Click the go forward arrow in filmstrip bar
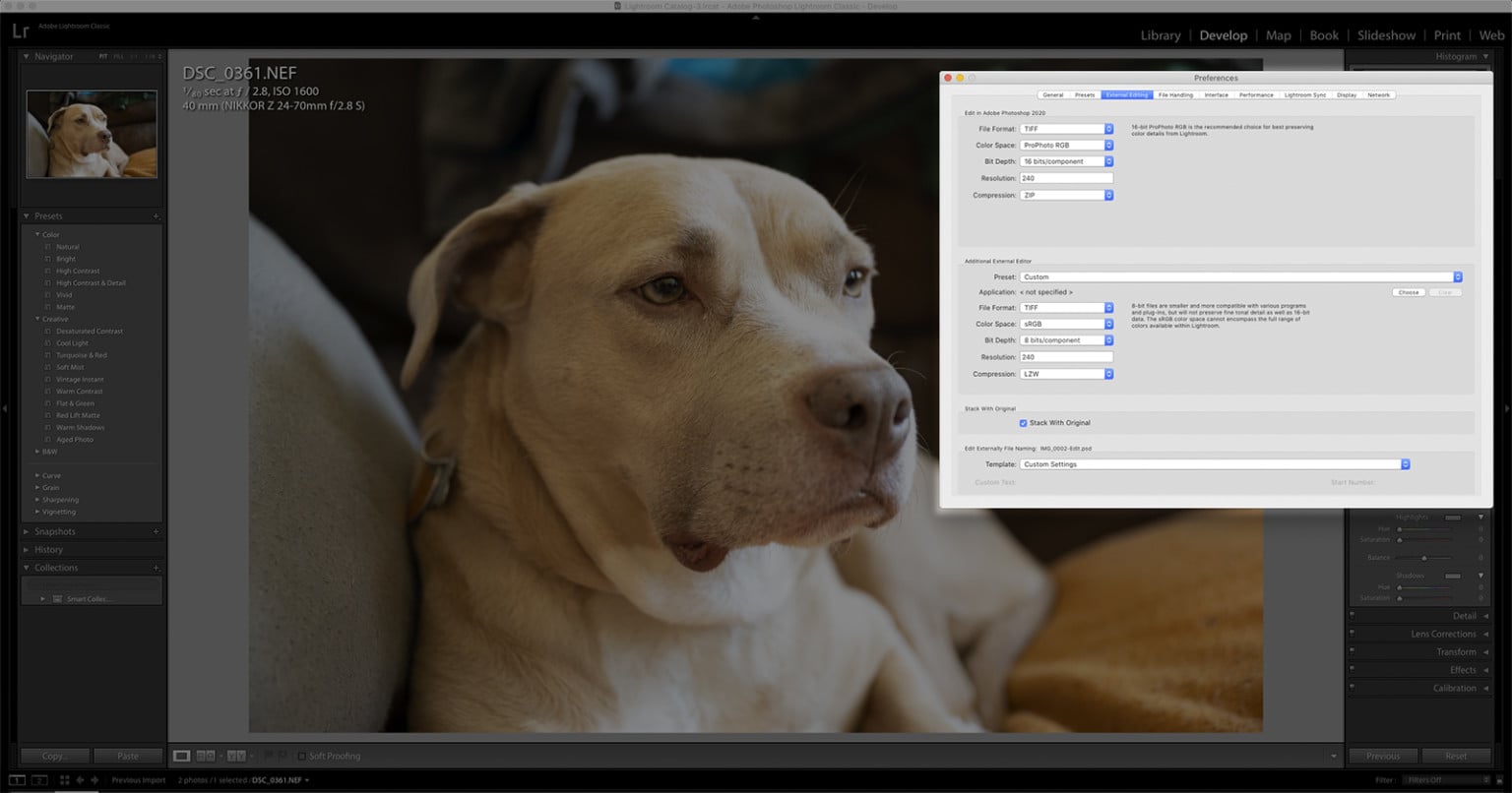1512x793 pixels. 94,780
